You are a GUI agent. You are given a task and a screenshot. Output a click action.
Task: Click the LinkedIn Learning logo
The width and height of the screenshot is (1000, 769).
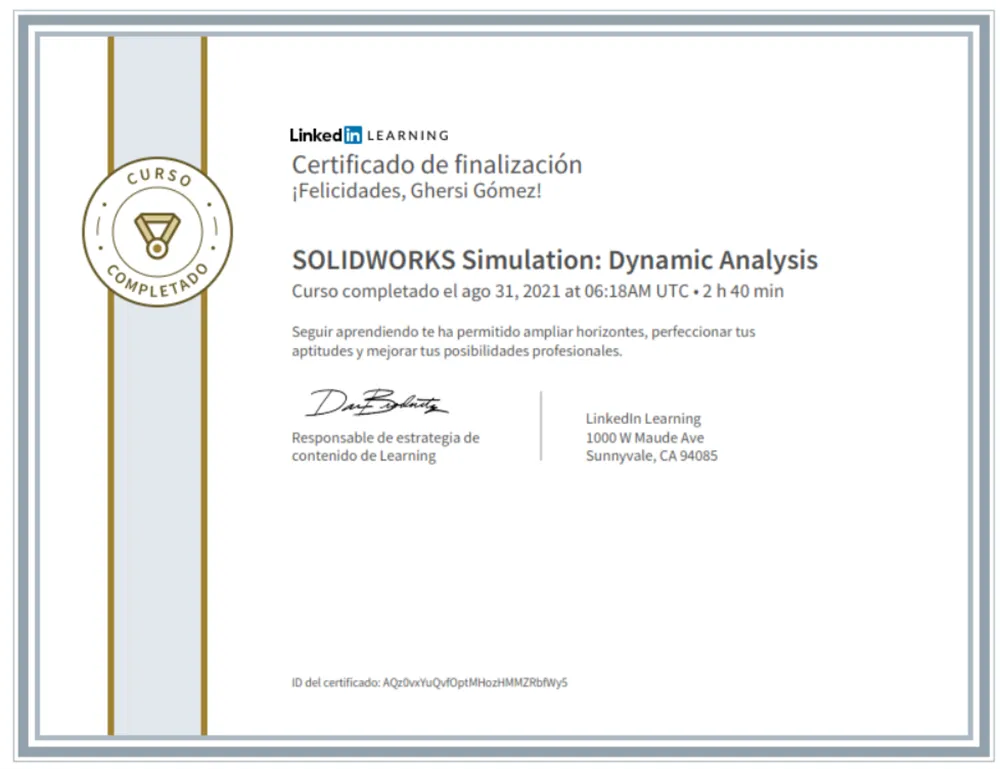pyautogui.click(x=369, y=135)
